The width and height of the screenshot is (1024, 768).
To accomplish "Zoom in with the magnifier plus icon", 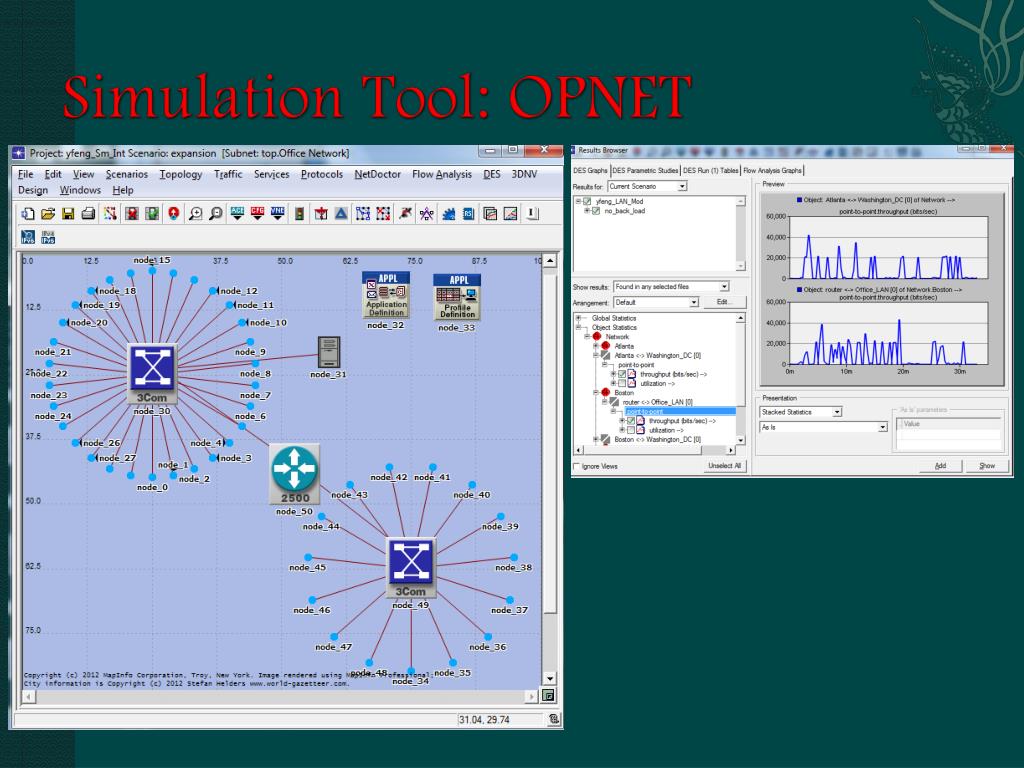I will point(195,214).
